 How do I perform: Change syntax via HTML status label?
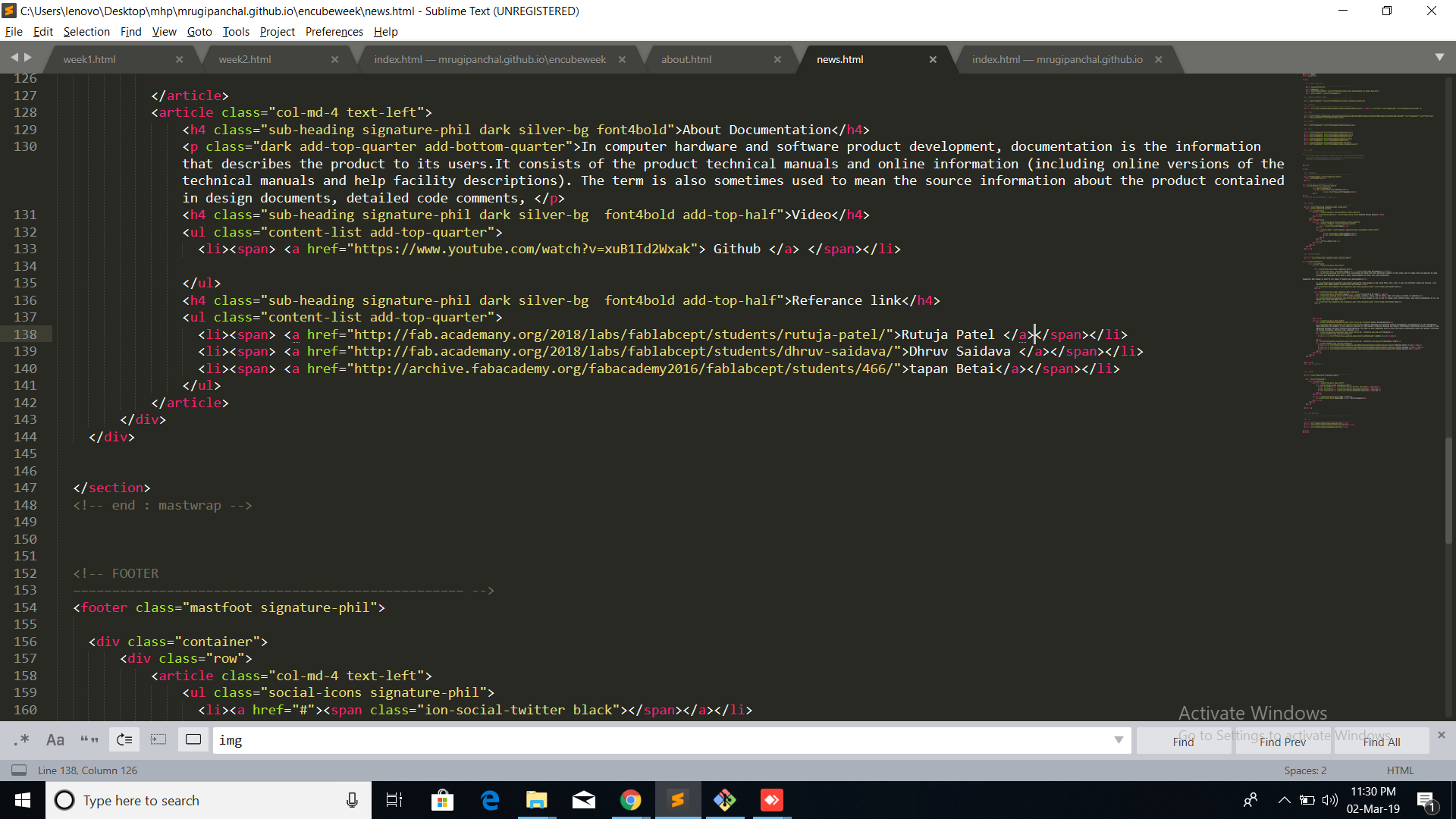pos(1400,770)
